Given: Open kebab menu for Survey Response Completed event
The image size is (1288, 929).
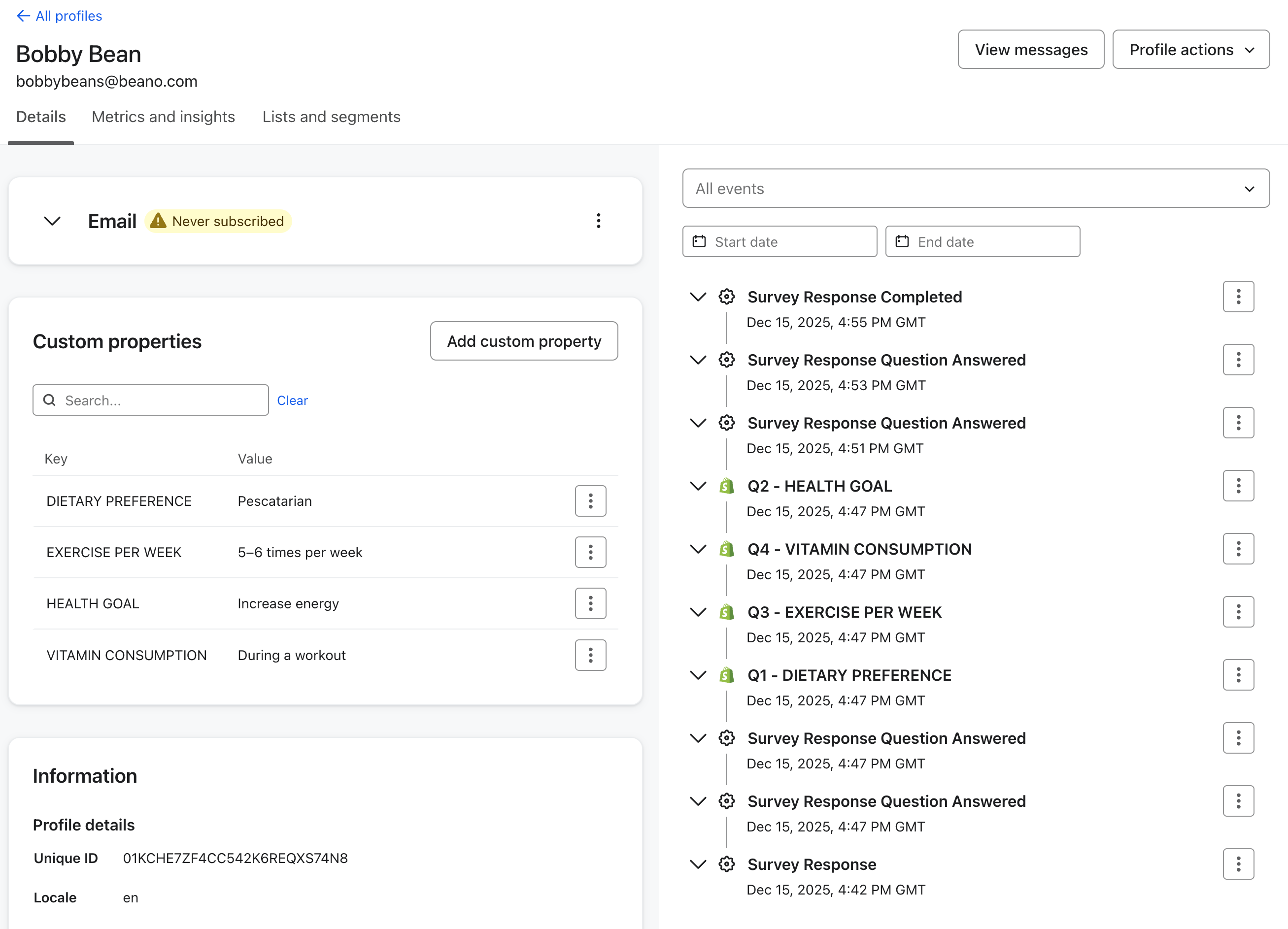Looking at the screenshot, I should coord(1238,297).
